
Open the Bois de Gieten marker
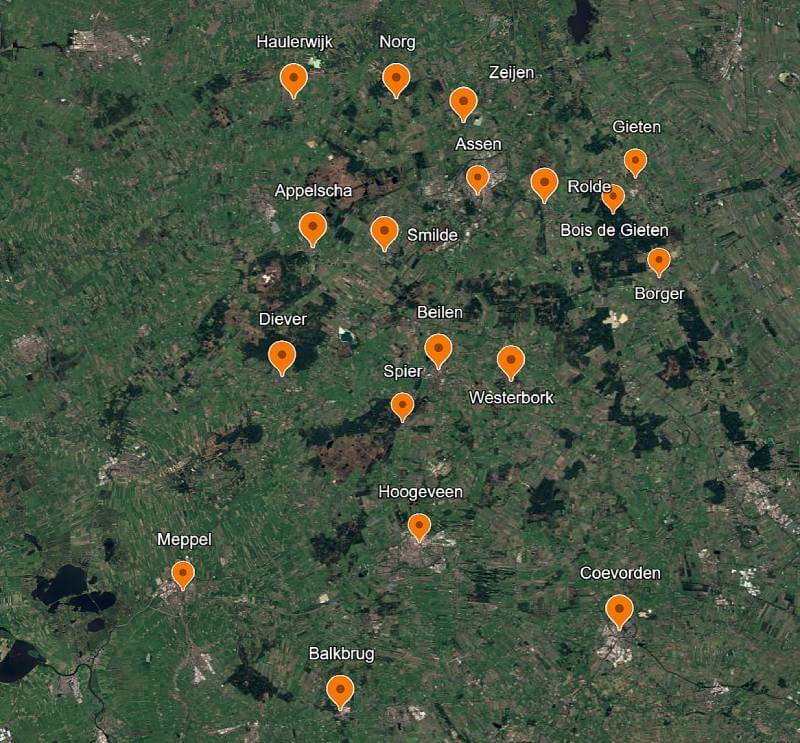tap(613, 199)
